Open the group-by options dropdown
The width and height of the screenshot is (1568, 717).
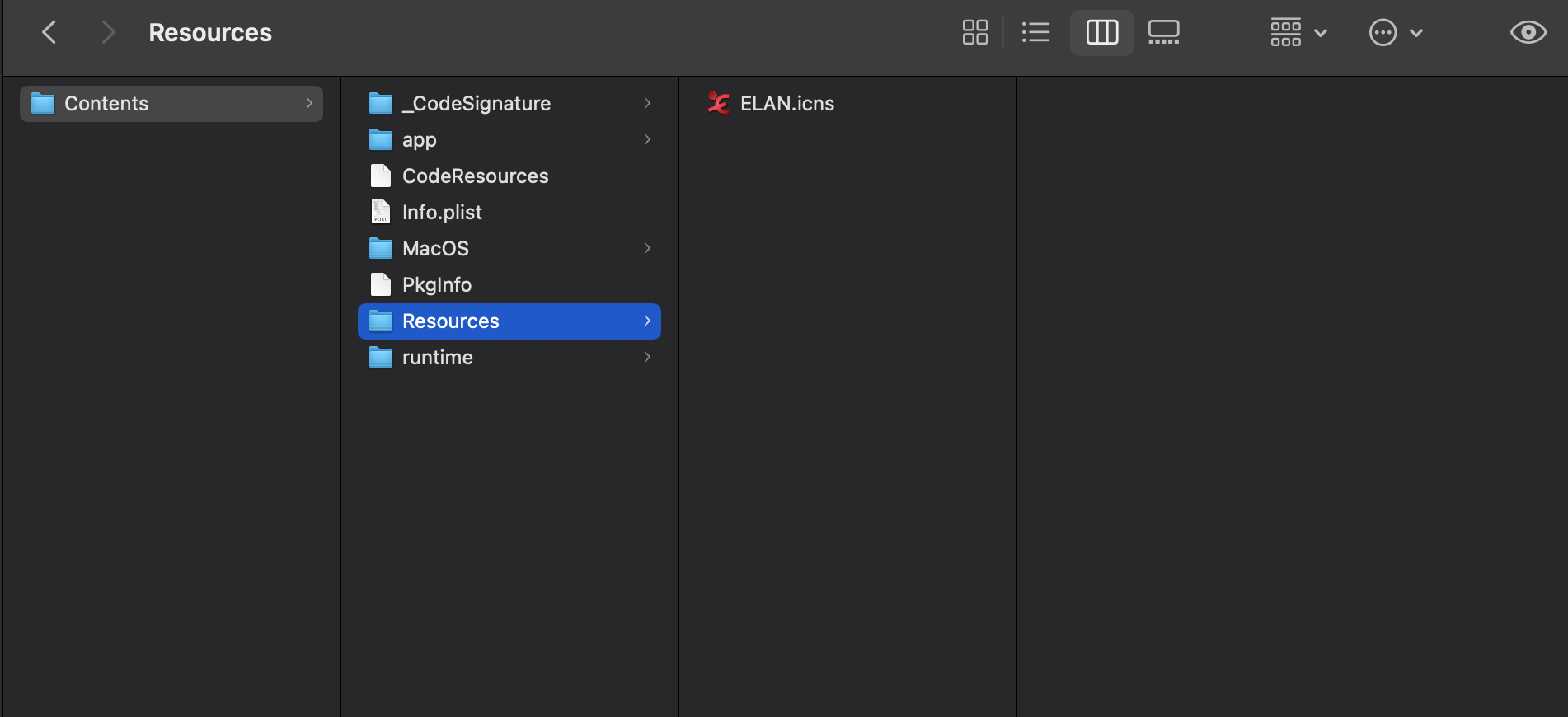pos(1298,33)
